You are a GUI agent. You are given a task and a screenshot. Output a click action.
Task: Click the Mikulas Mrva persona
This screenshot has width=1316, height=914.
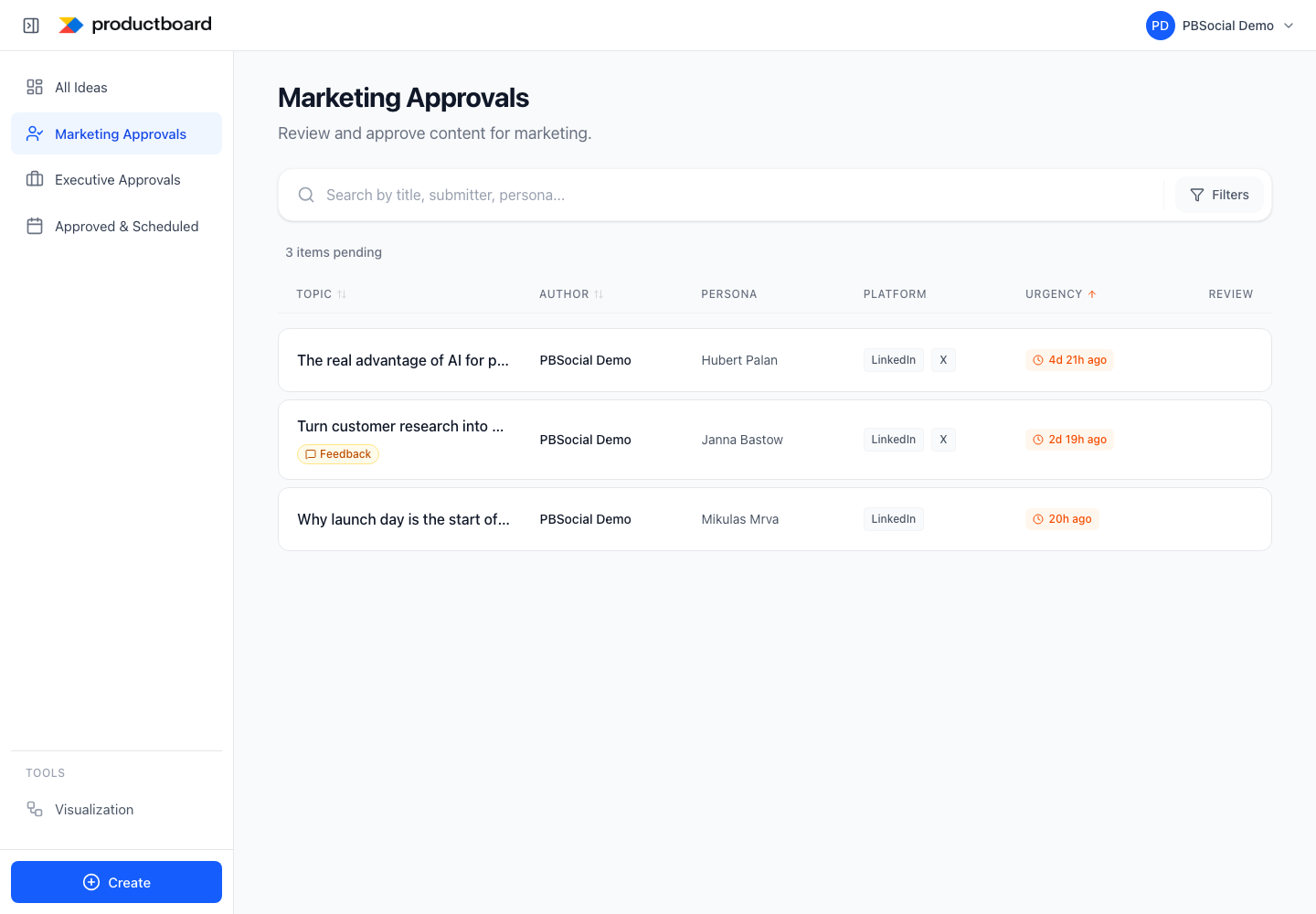[x=740, y=519]
